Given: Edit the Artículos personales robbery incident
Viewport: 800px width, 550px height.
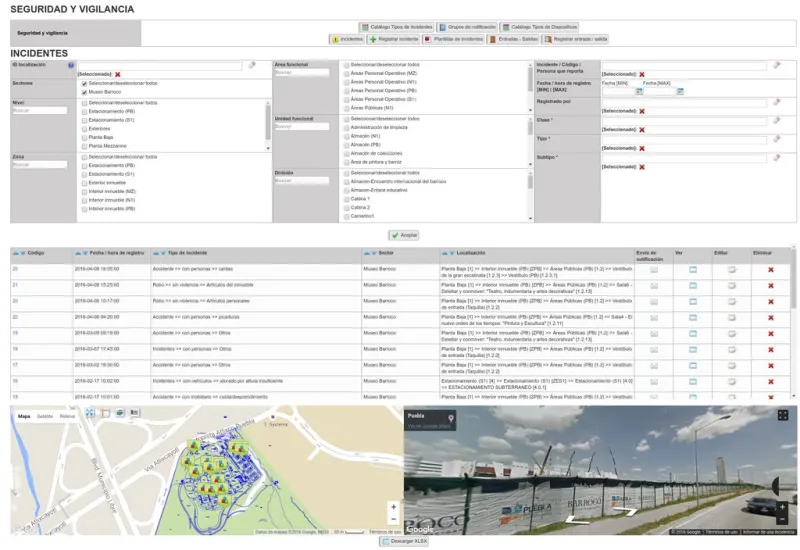Looking at the screenshot, I should (x=732, y=302).
